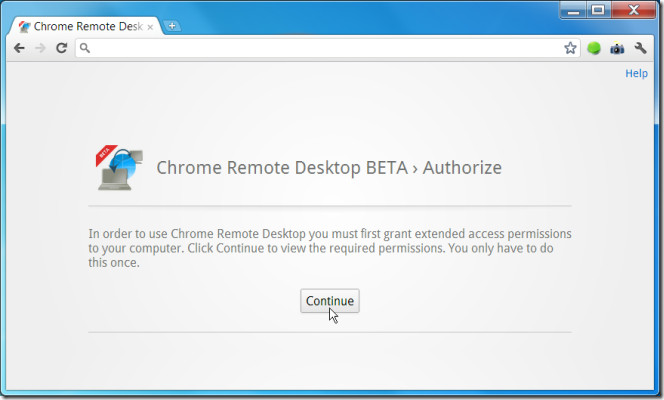
Task: Close the Chrome Remote Desktop tab
Action: click(150, 26)
